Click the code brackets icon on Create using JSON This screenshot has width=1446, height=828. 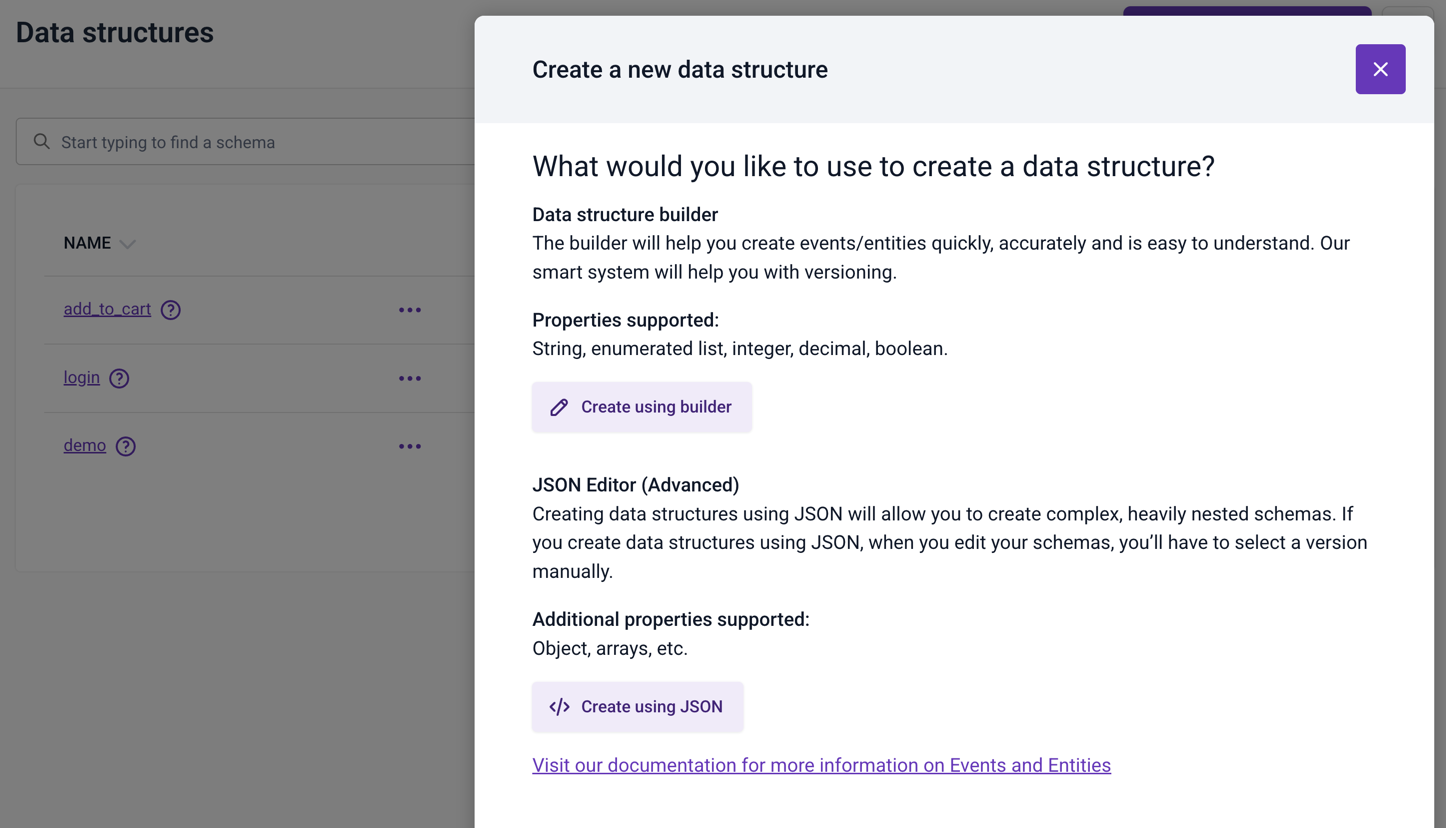point(559,707)
